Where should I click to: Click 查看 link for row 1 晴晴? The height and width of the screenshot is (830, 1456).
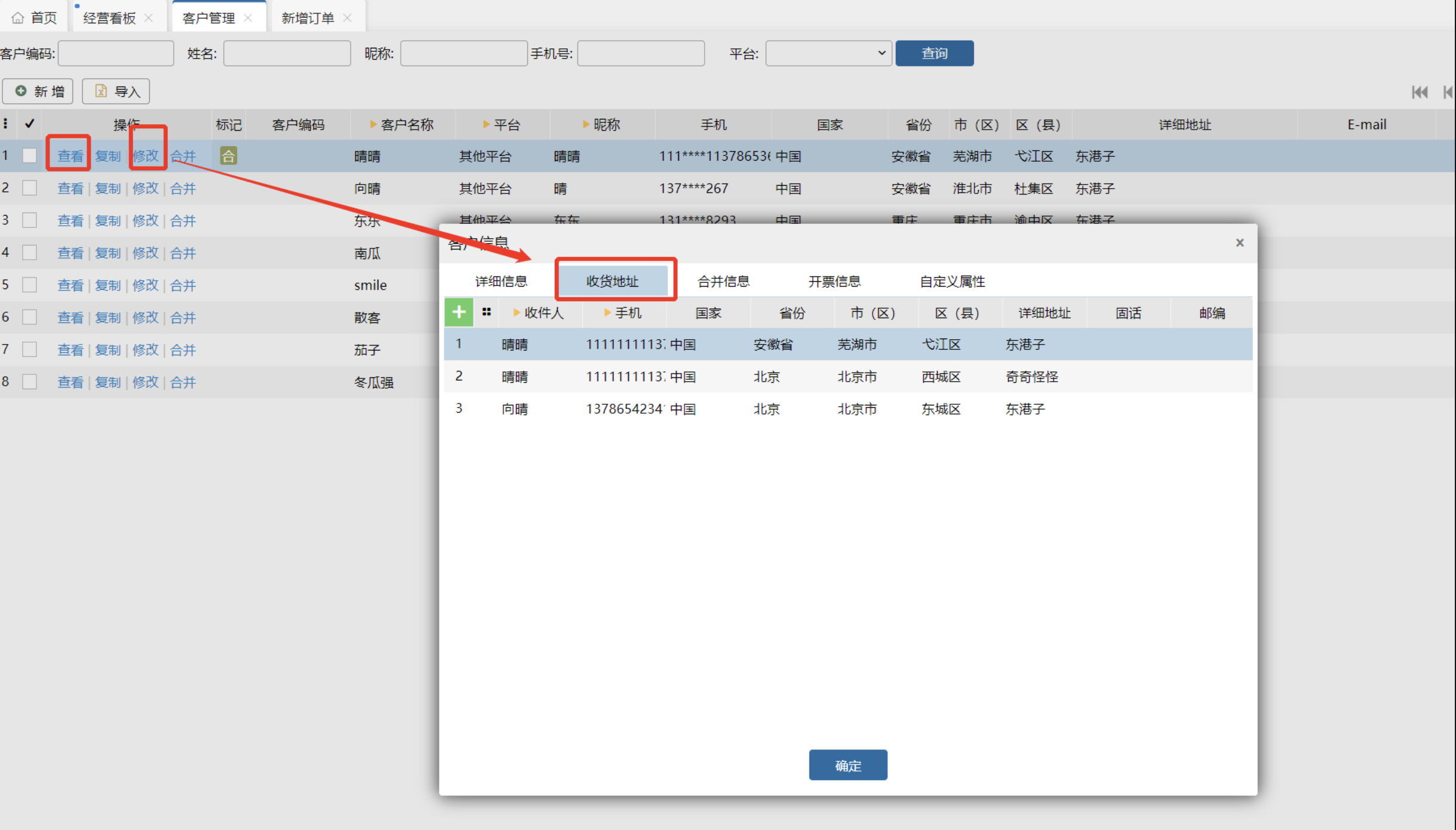pyautogui.click(x=70, y=156)
